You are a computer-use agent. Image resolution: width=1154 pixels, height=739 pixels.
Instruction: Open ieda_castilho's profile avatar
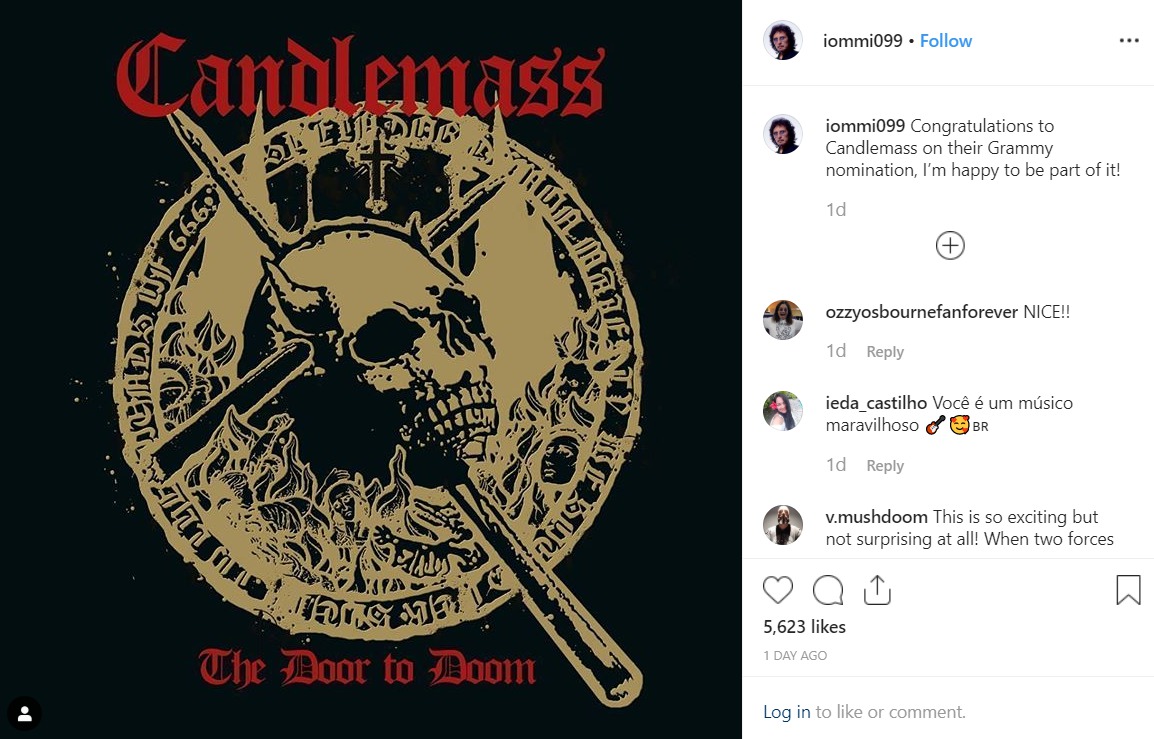point(782,411)
